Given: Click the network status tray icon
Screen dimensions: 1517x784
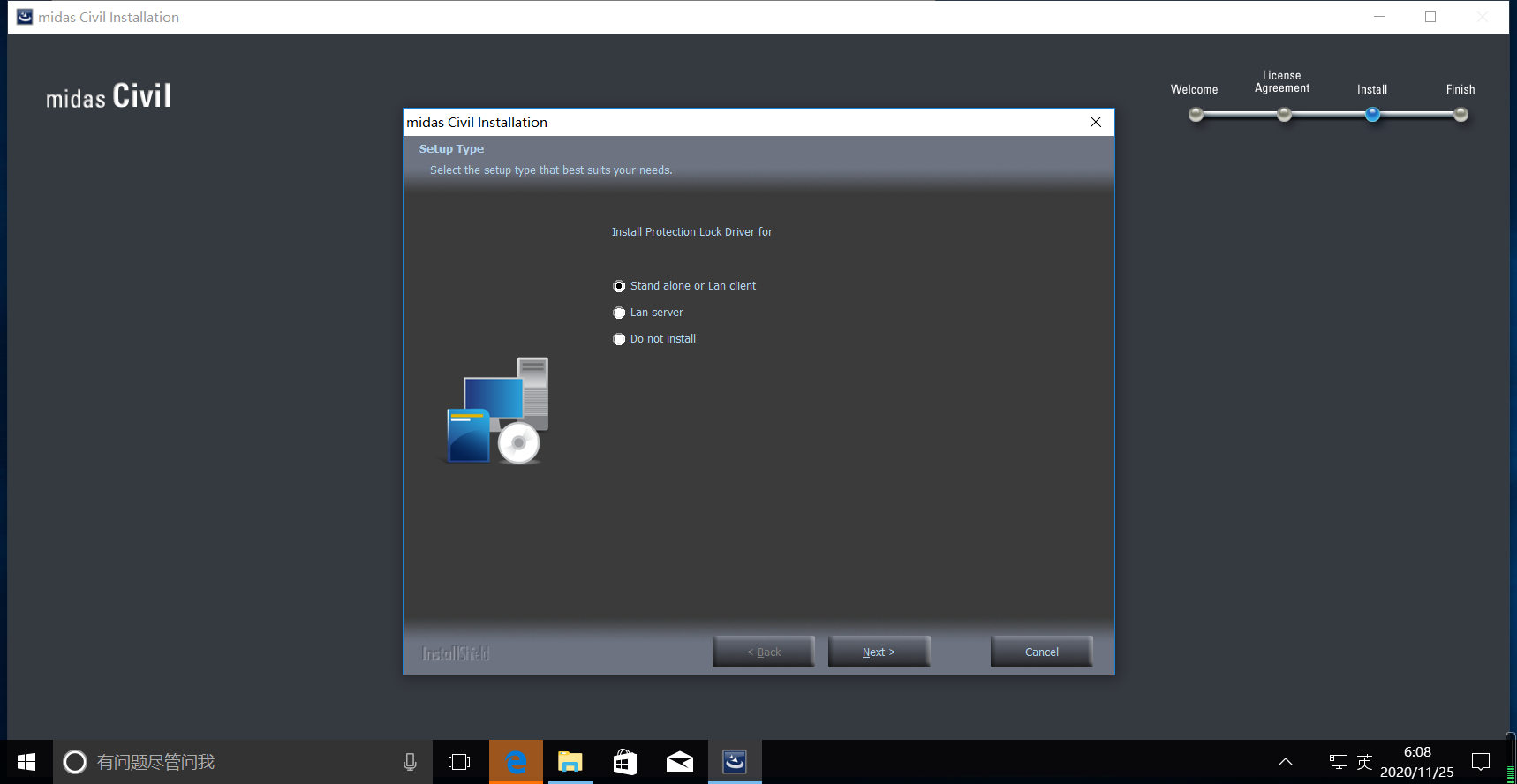Looking at the screenshot, I should (x=1339, y=762).
